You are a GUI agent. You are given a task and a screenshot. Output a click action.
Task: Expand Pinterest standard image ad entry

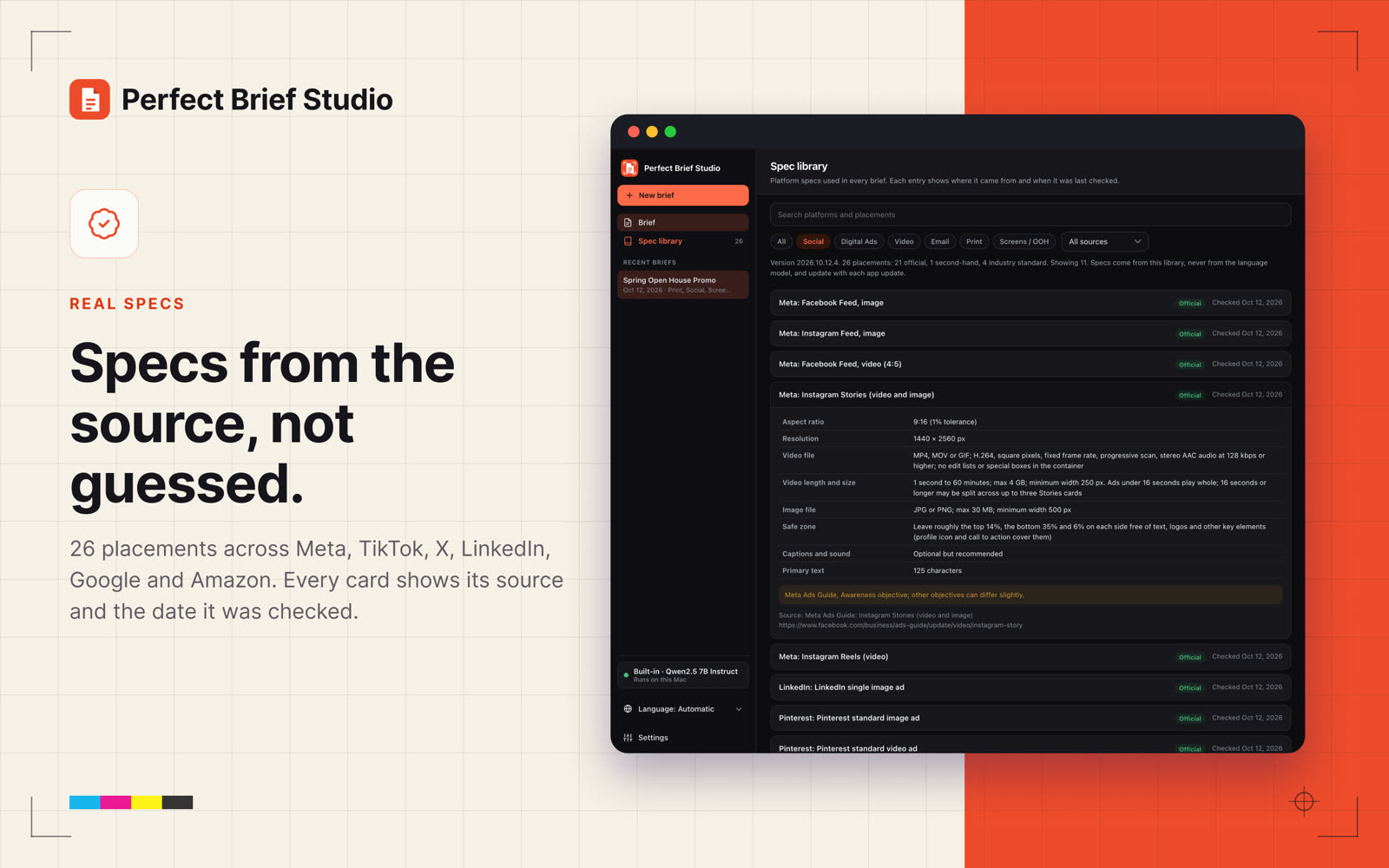coord(1030,718)
